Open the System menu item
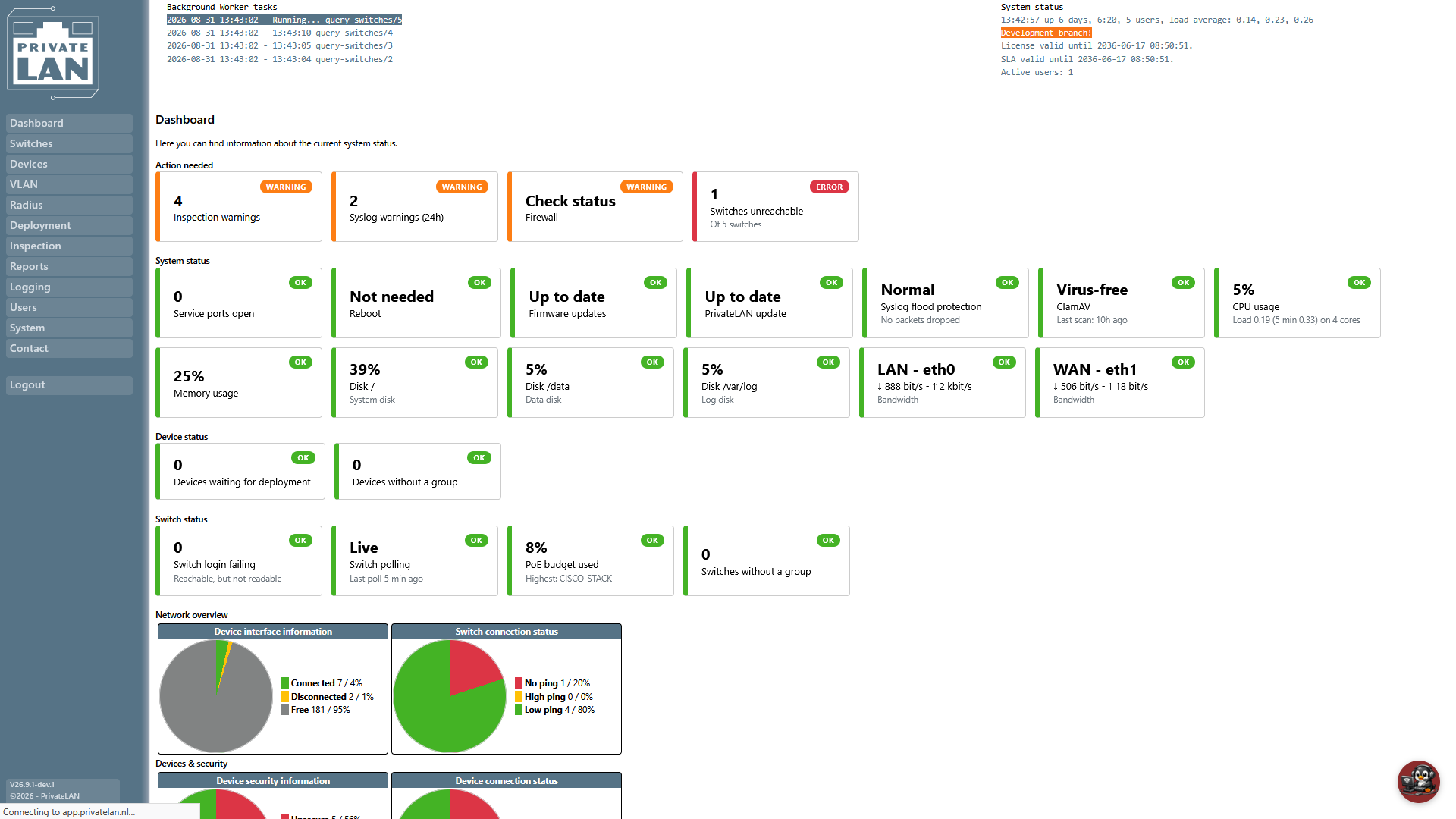The image size is (1456, 819). coord(69,328)
